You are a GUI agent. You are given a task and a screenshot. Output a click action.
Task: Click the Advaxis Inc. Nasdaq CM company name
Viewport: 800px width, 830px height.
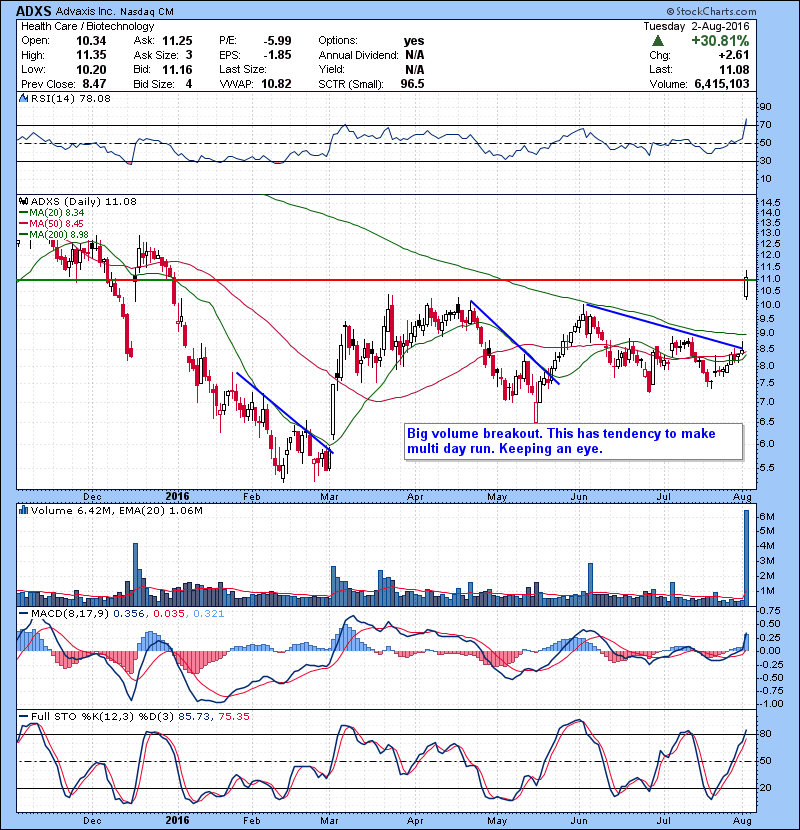click(115, 11)
